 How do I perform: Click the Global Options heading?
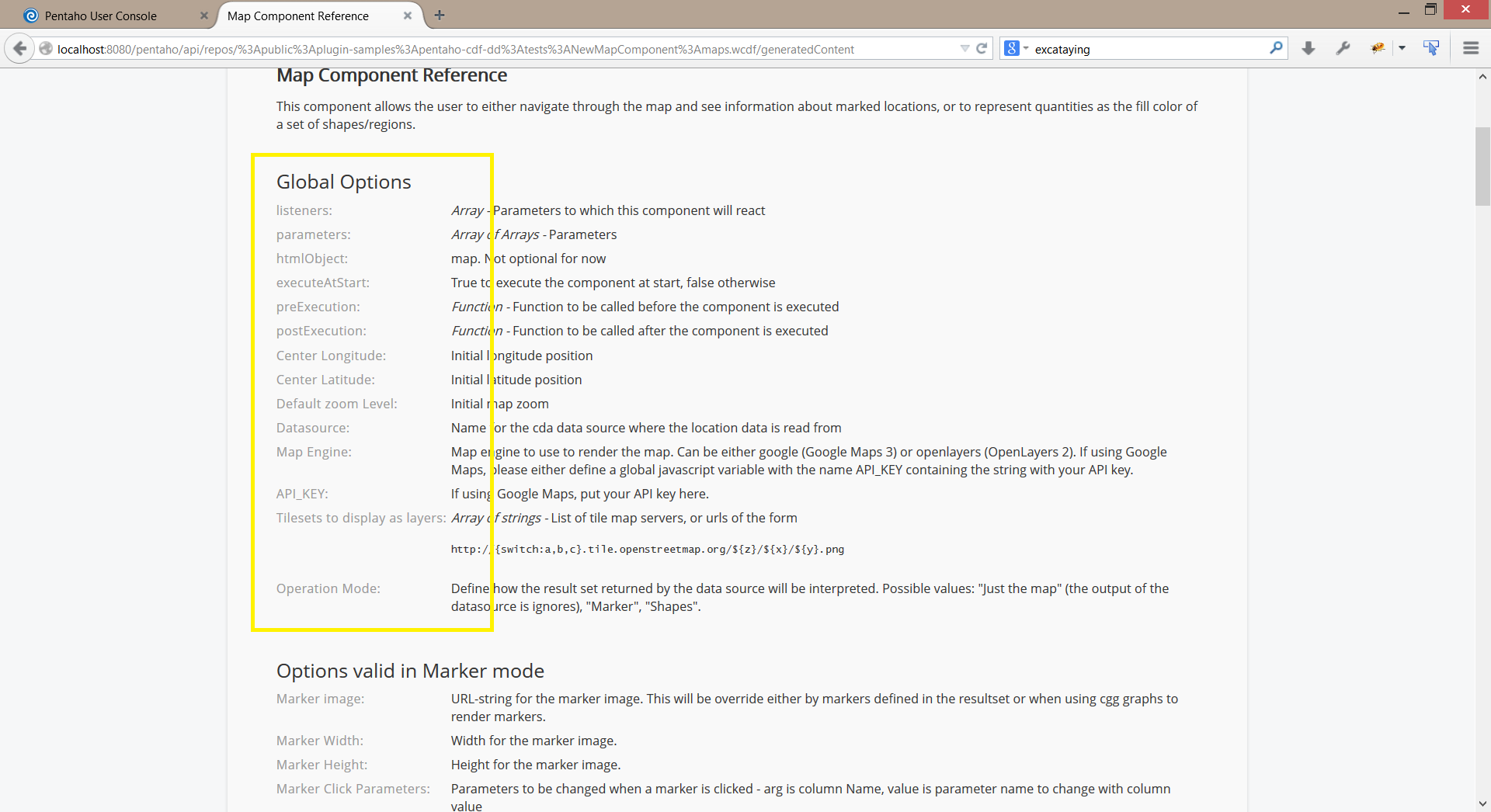tap(344, 182)
